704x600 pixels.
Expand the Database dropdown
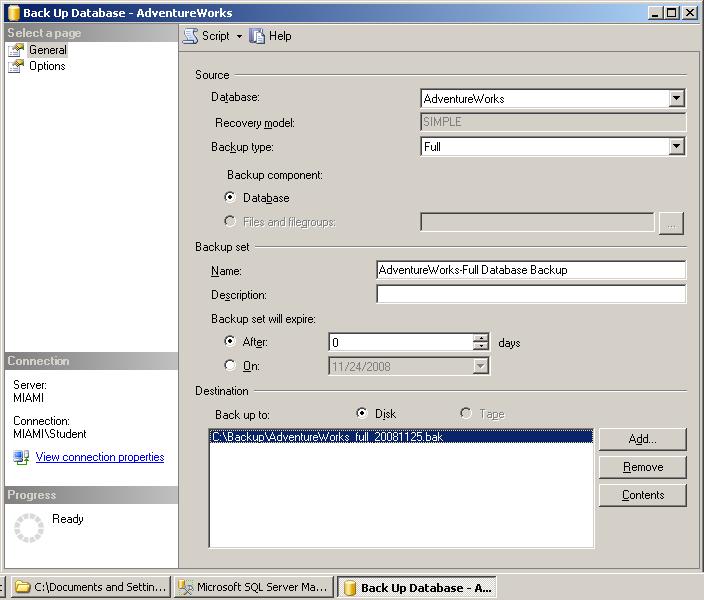[676, 98]
